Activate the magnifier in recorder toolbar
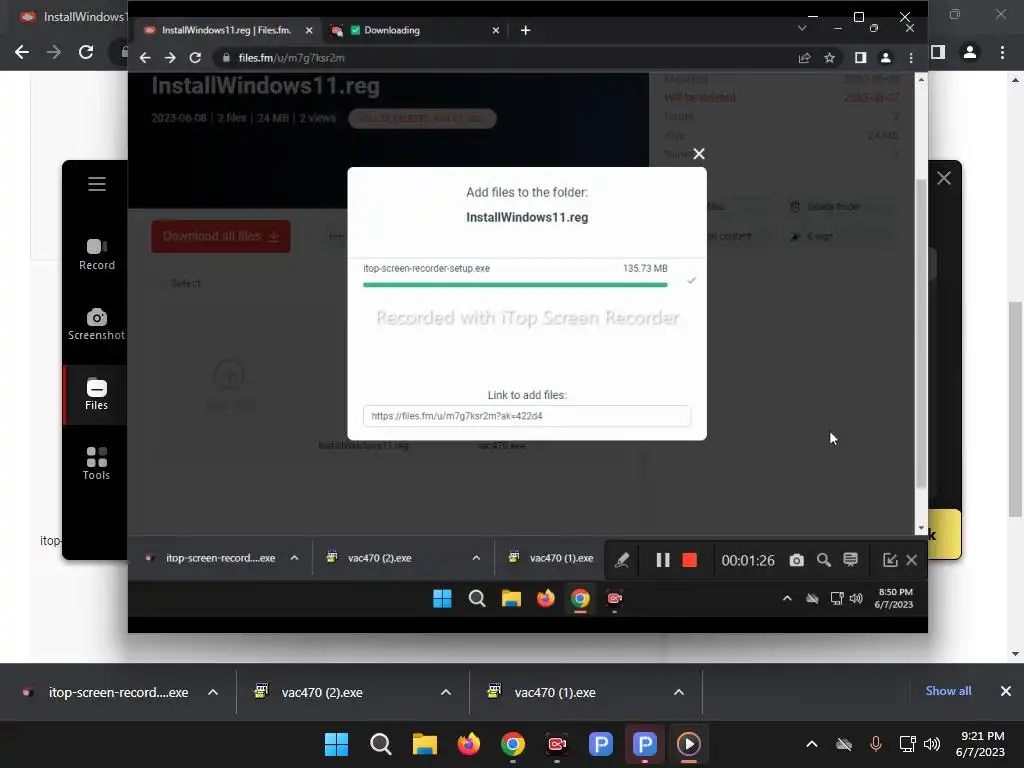1024x768 pixels. [x=824, y=560]
